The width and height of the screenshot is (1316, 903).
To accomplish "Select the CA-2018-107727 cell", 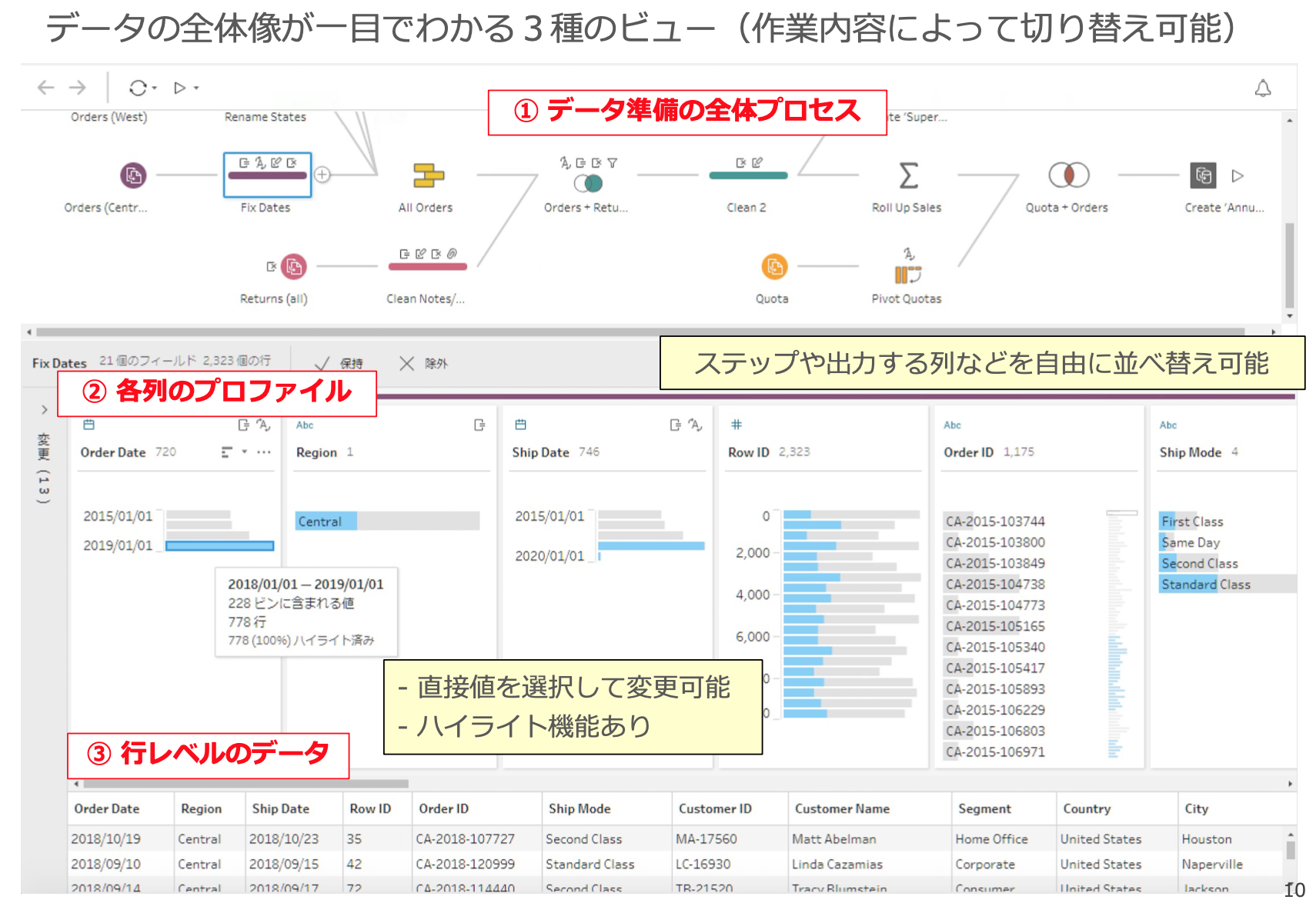I will click(466, 839).
